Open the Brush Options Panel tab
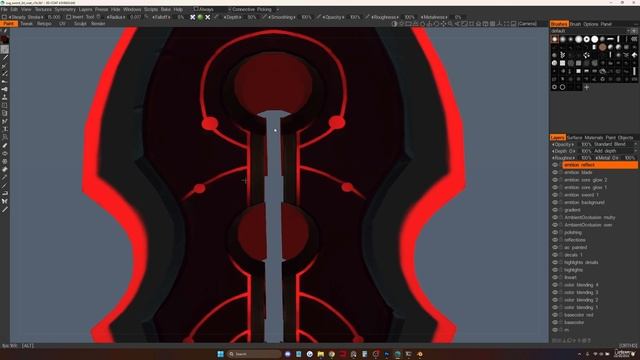 (591, 24)
